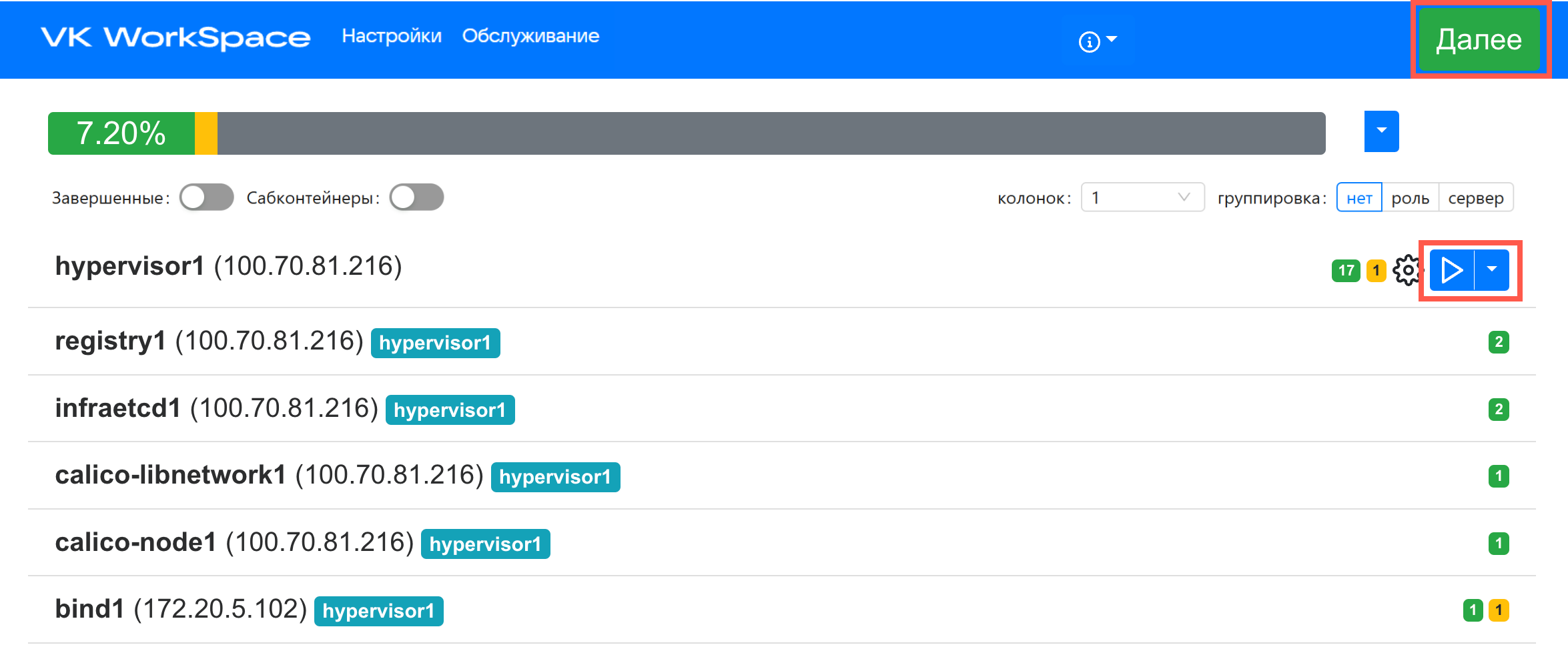Click green 2 badge on infraetcd1 row

tap(1499, 409)
